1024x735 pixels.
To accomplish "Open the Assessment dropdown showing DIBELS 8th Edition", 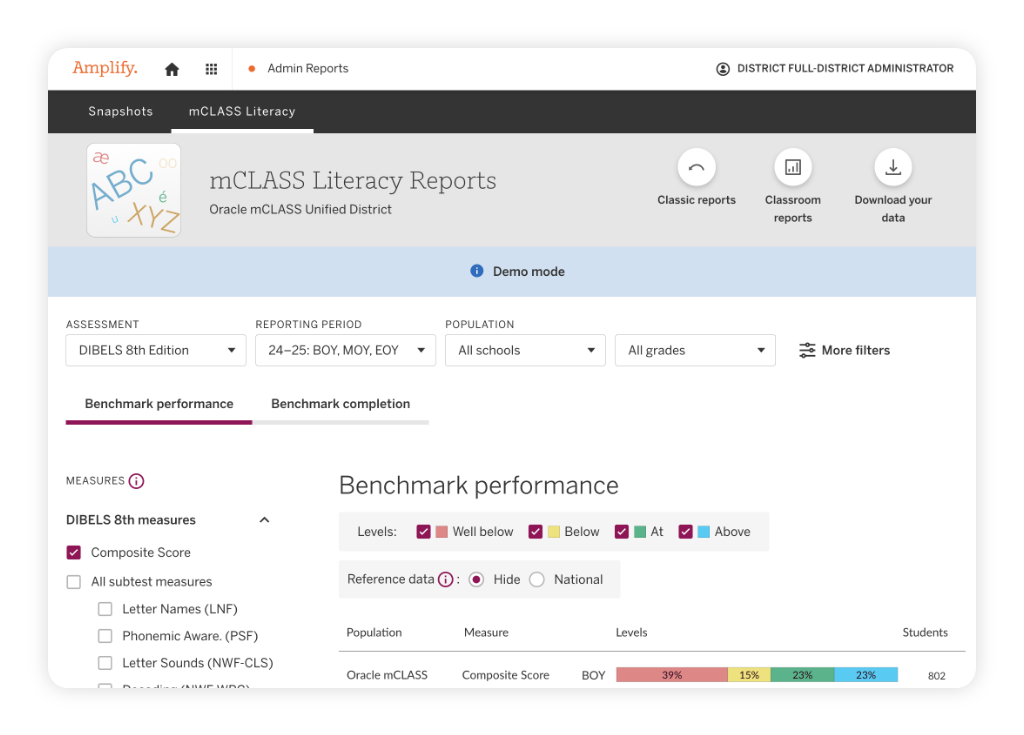I will (x=155, y=350).
